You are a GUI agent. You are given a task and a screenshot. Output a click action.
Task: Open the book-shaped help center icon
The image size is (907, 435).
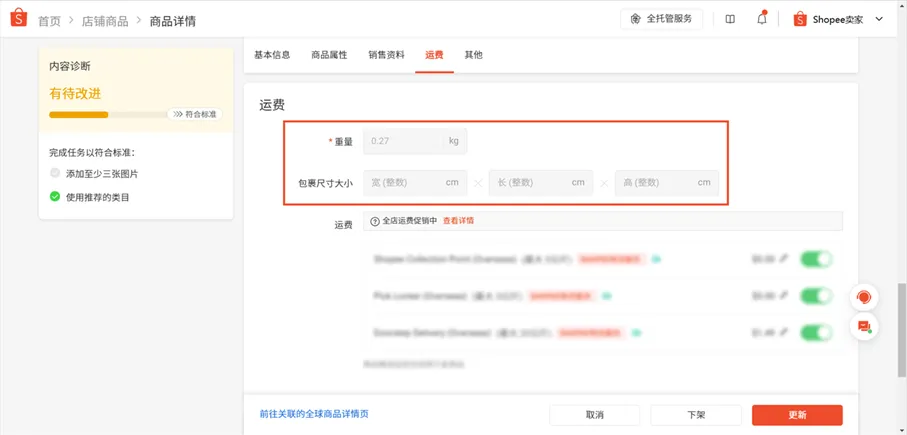coord(730,19)
